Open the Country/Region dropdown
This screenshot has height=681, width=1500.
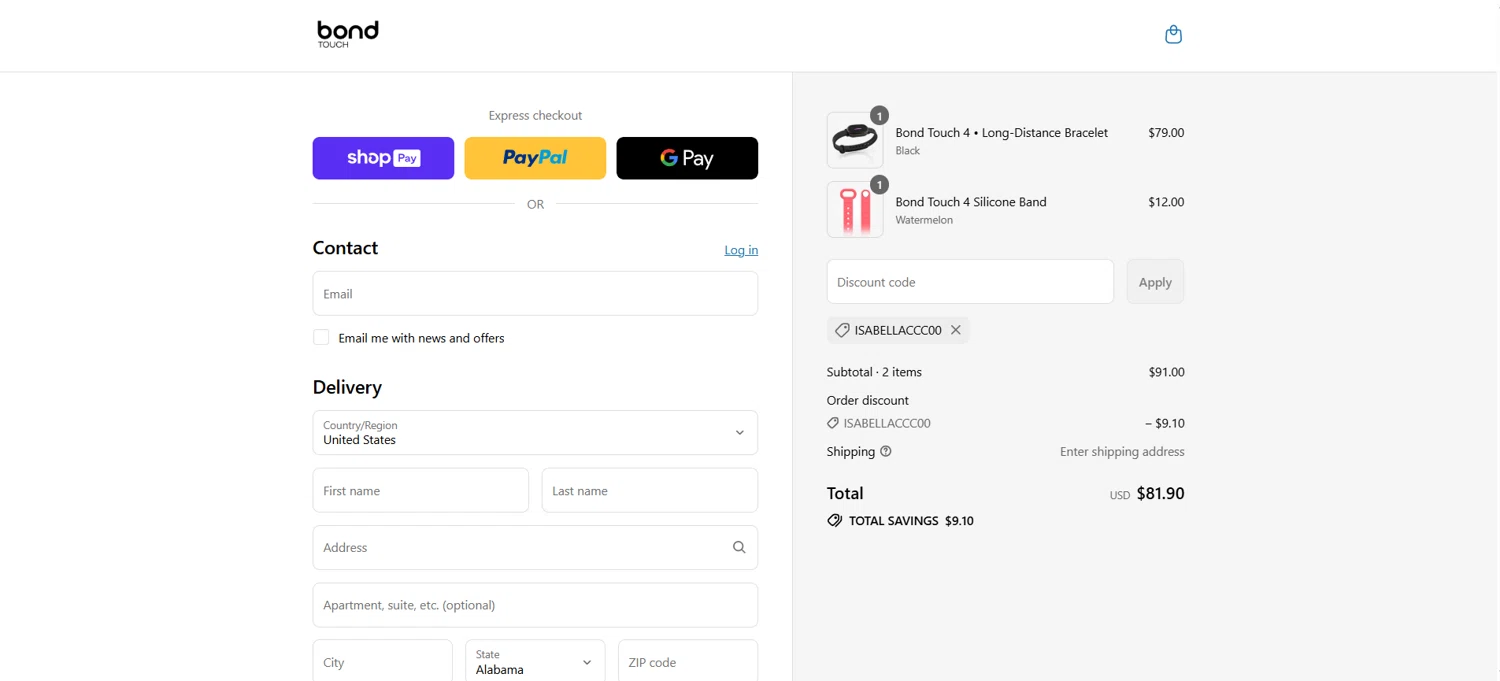(x=535, y=432)
